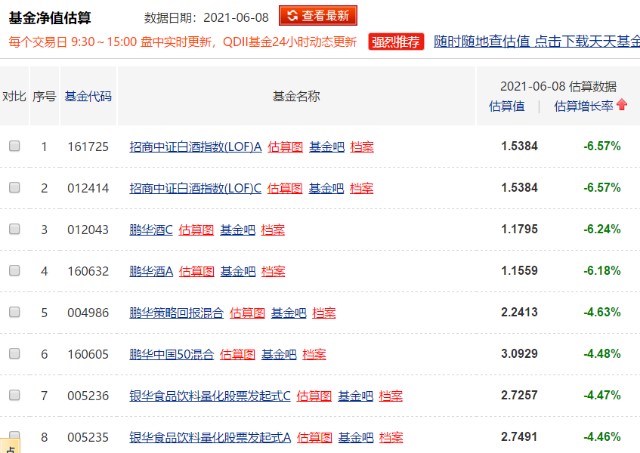Open 档案 for 银华食品饮料量化股票发起式A
This screenshot has width=640, height=453.
click(x=391, y=437)
